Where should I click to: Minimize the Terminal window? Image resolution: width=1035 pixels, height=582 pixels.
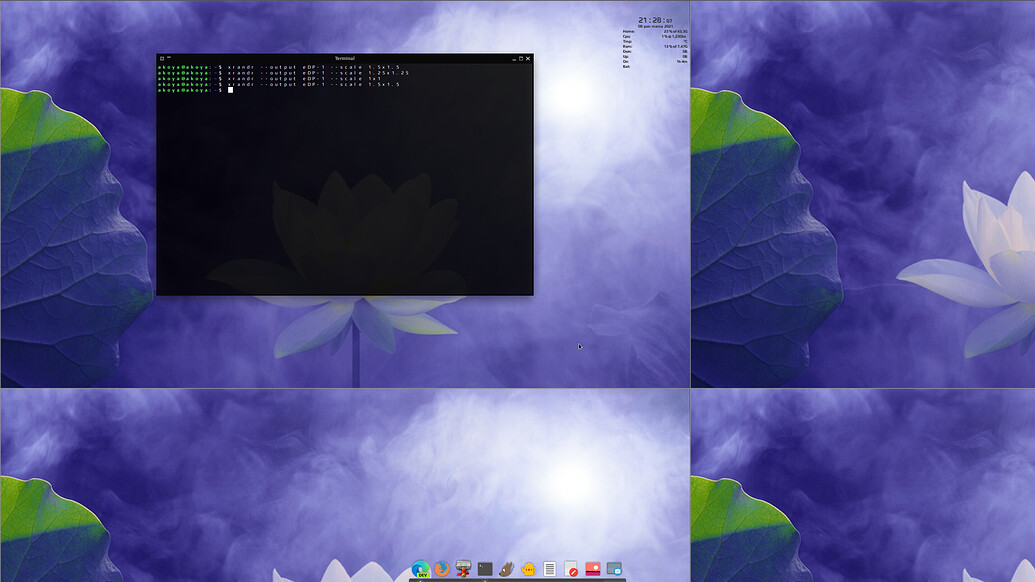pos(513,58)
